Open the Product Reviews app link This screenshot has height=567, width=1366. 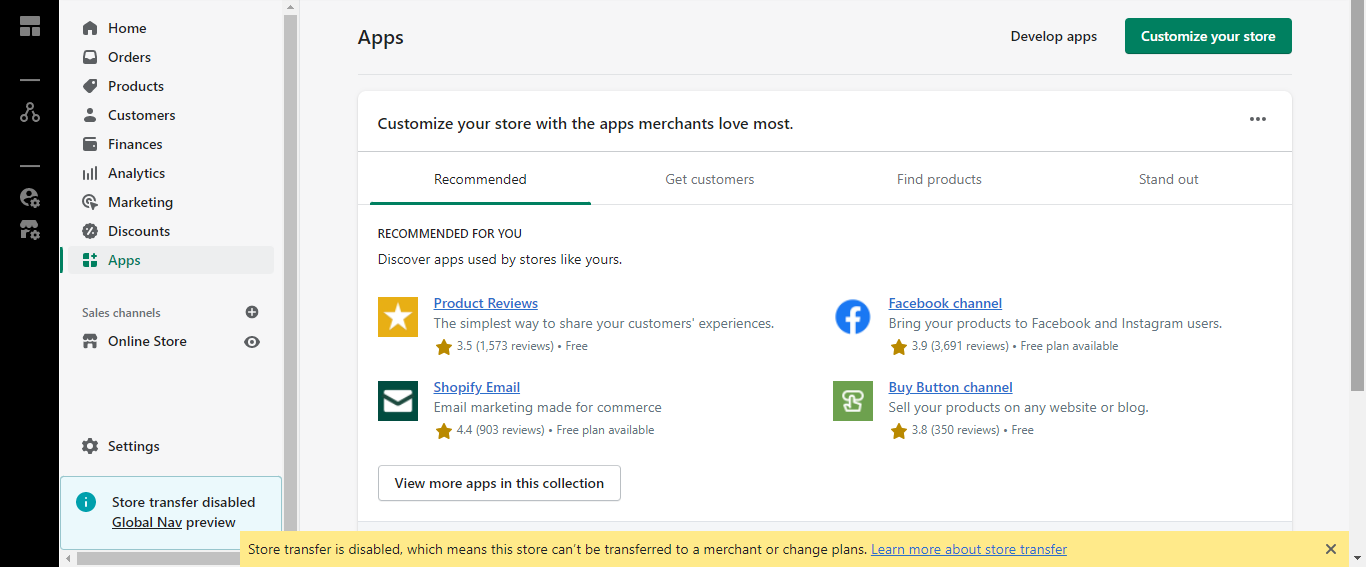[486, 303]
